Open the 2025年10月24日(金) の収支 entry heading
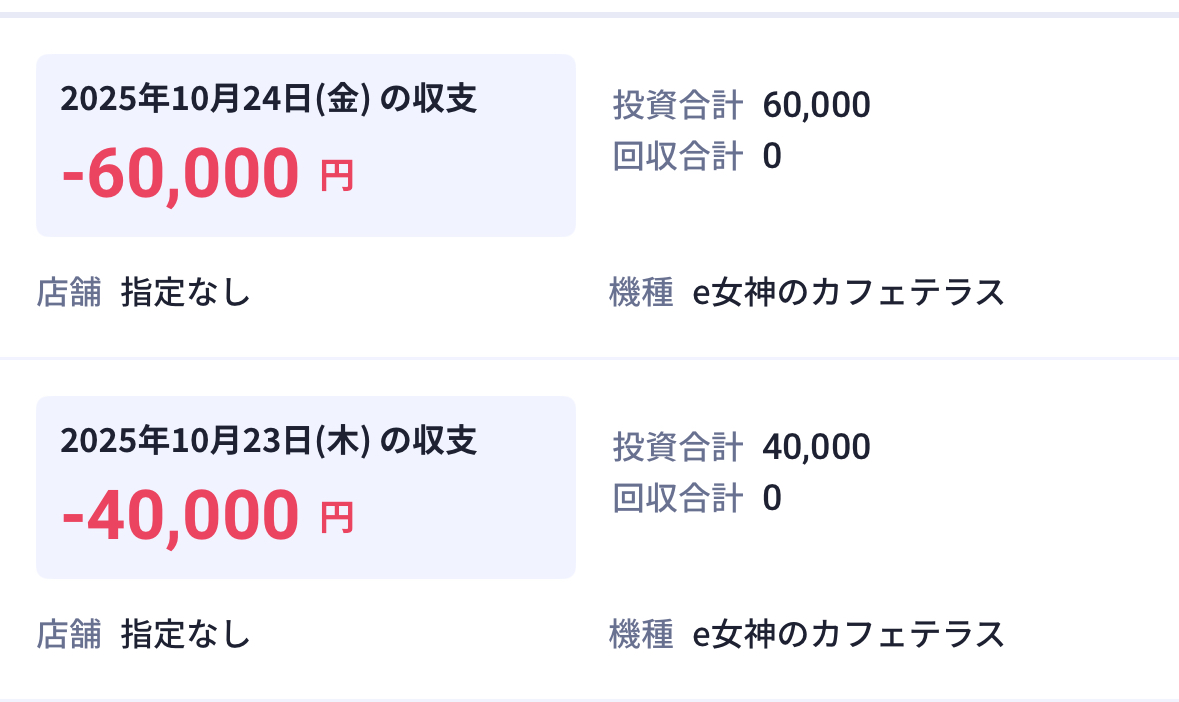 click(x=268, y=99)
